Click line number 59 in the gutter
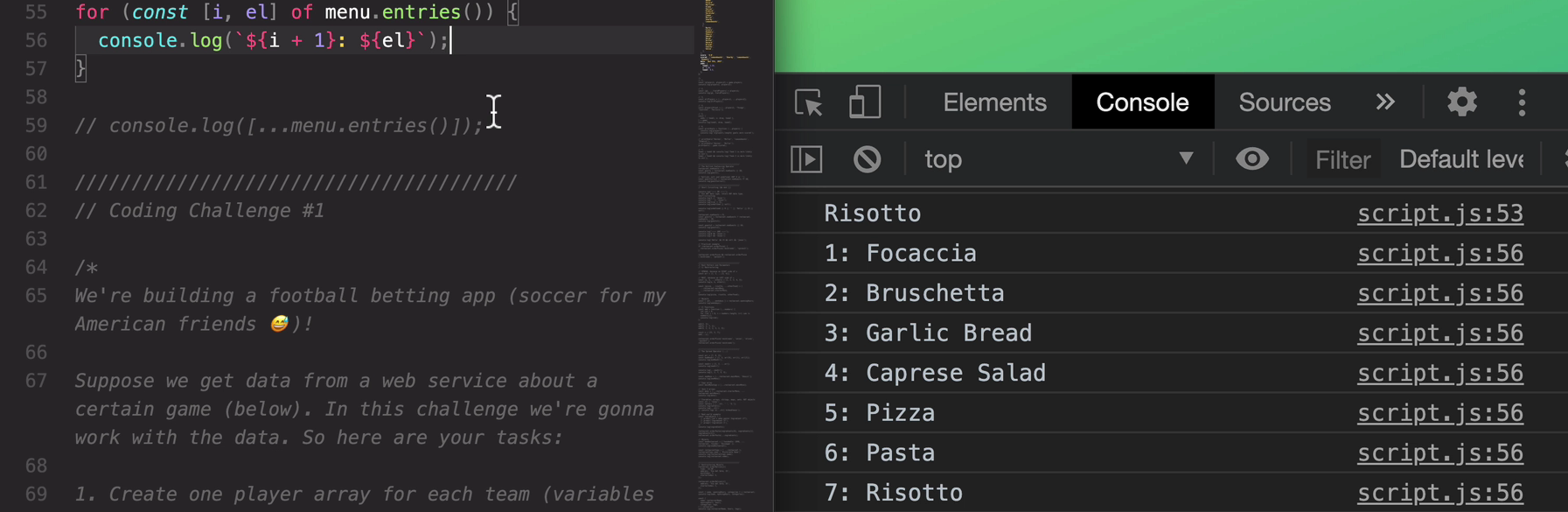Viewport: 1568px width, 512px height. 36,126
